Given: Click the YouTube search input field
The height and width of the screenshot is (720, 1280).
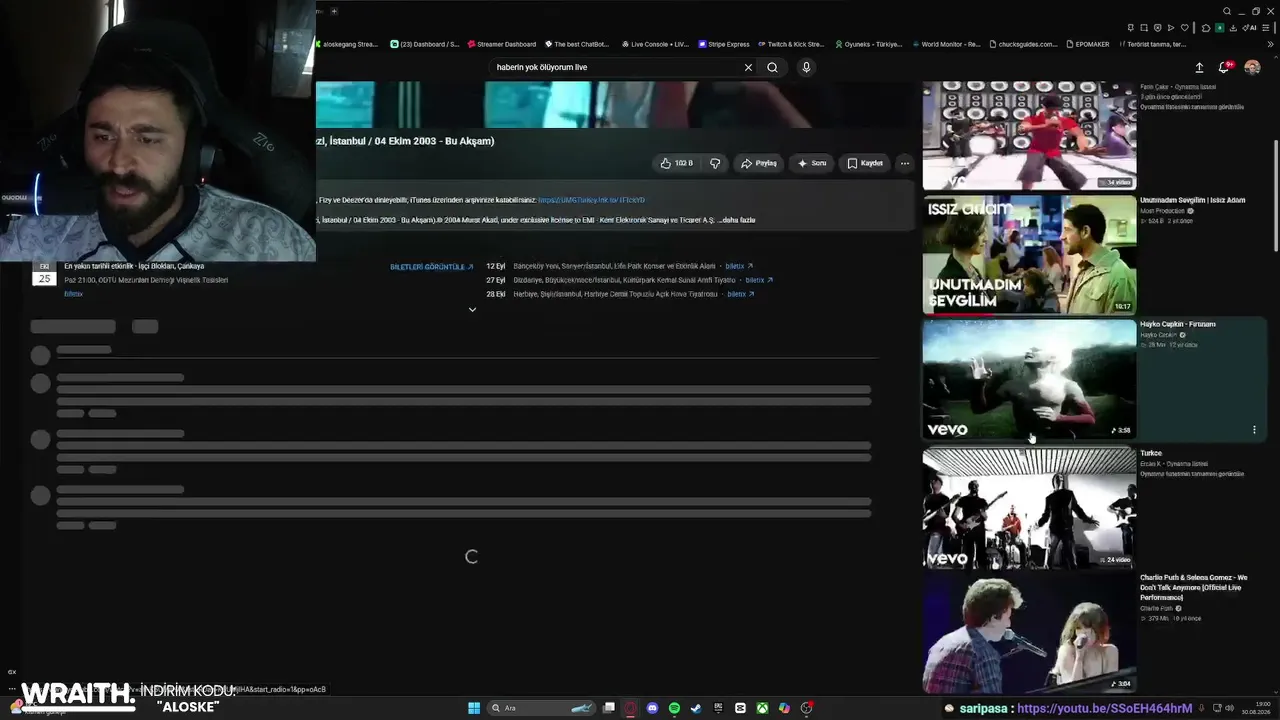Looking at the screenshot, I should click(x=615, y=67).
